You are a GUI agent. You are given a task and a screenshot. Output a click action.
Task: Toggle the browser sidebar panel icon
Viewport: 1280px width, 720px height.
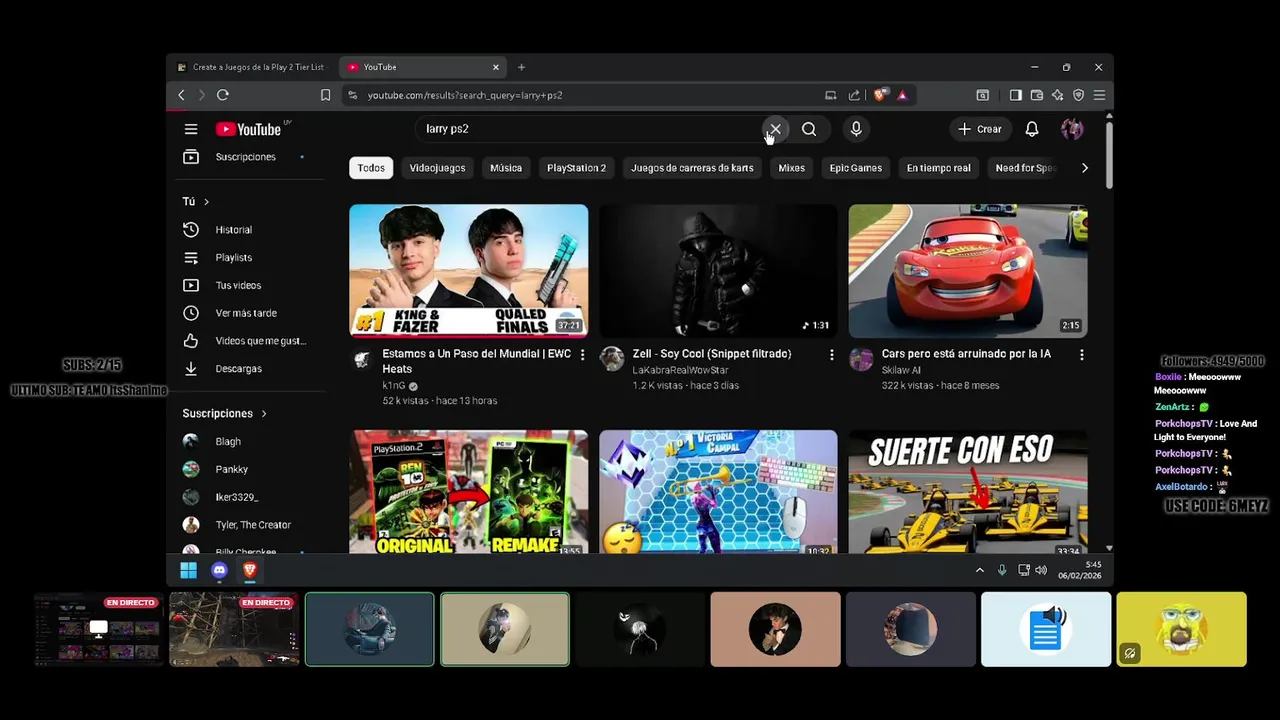click(x=1015, y=95)
